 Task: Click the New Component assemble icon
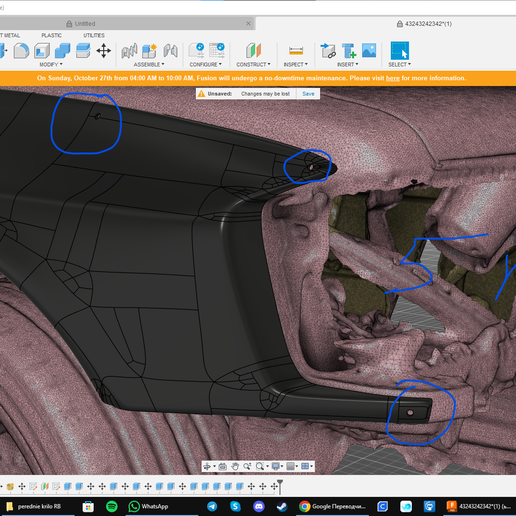[x=149, y=51]
